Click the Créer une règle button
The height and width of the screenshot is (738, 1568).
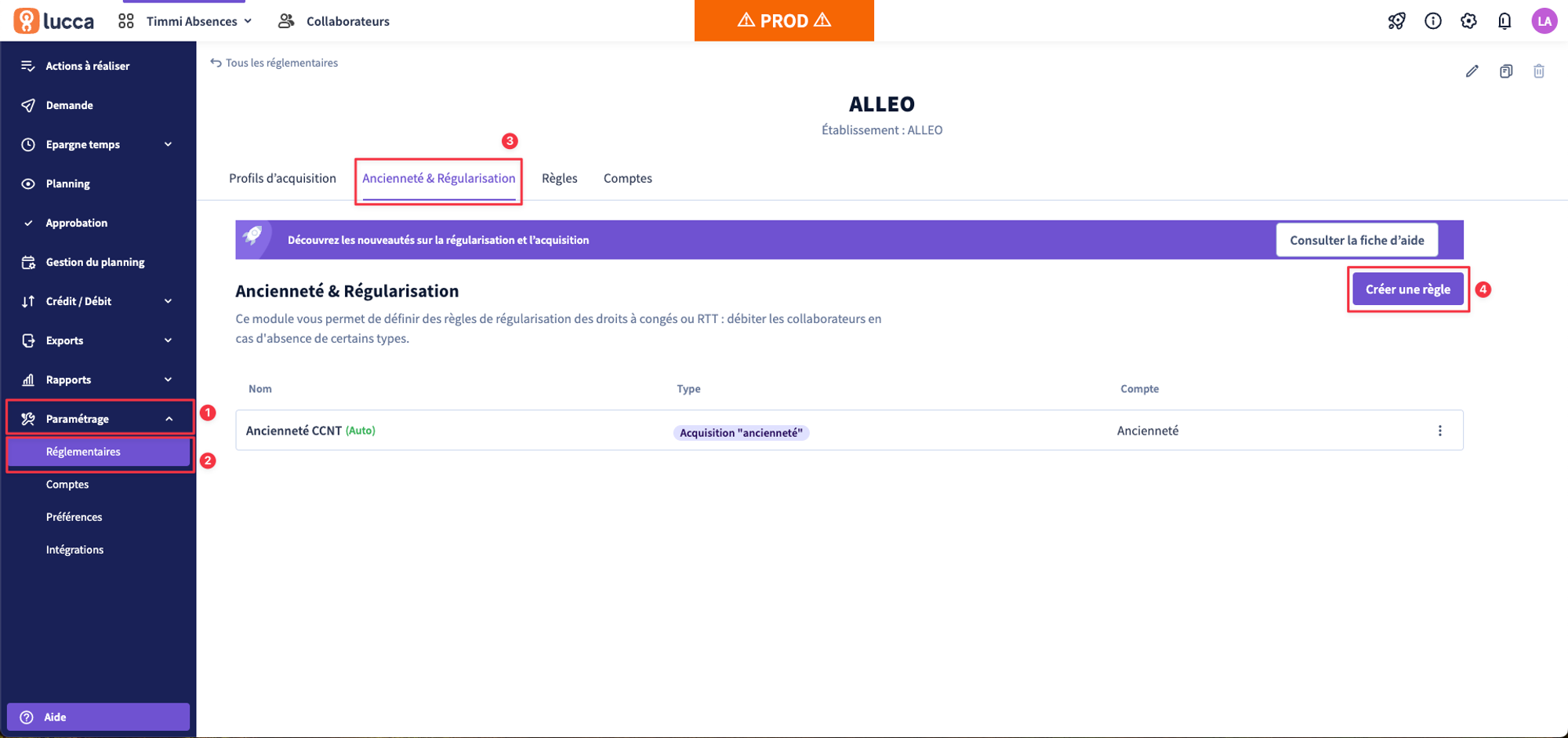pyautogui.click(x=1408, y=289)
